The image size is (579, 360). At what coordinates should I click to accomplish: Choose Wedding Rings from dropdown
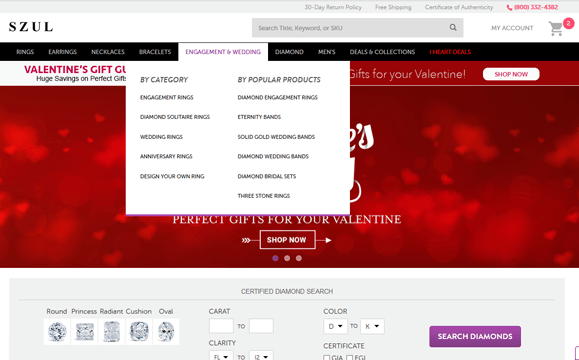[x=161, y=137]
